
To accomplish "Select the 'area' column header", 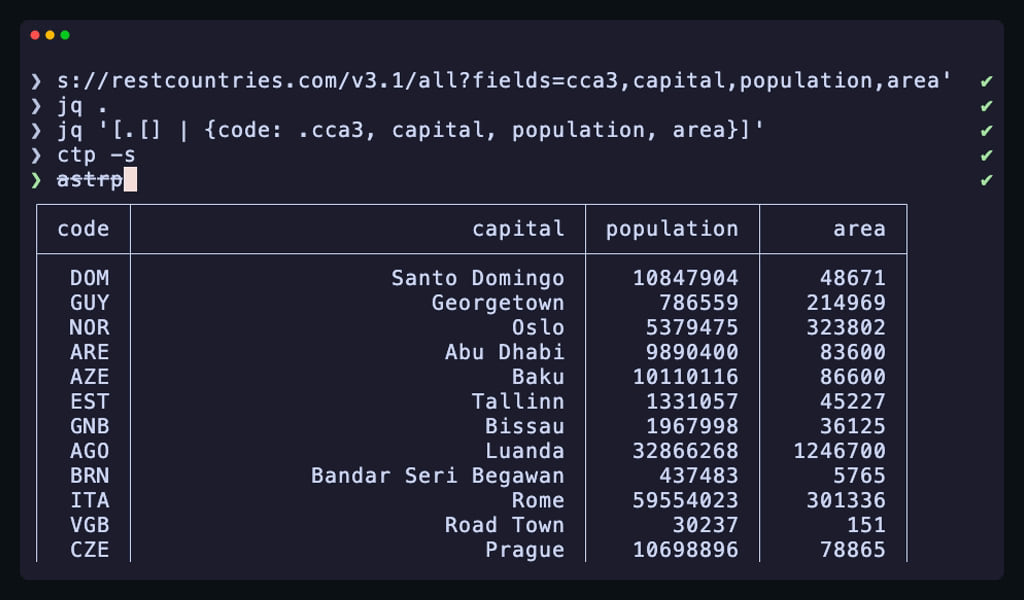I will (x=859, y=229).
